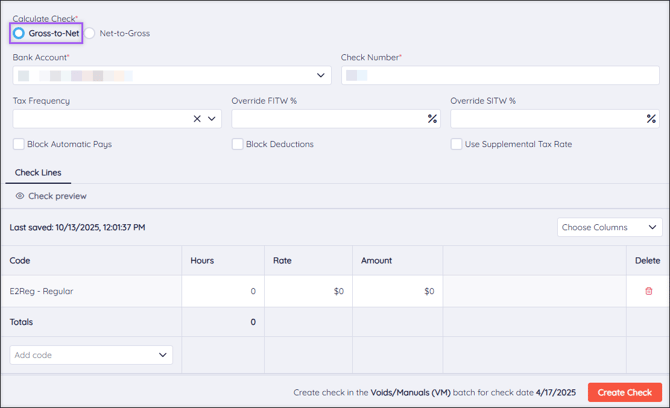670x408 pixels.
Task: Click the Voids/Manuals (VM) batch text
Action: tap(410, 392)
